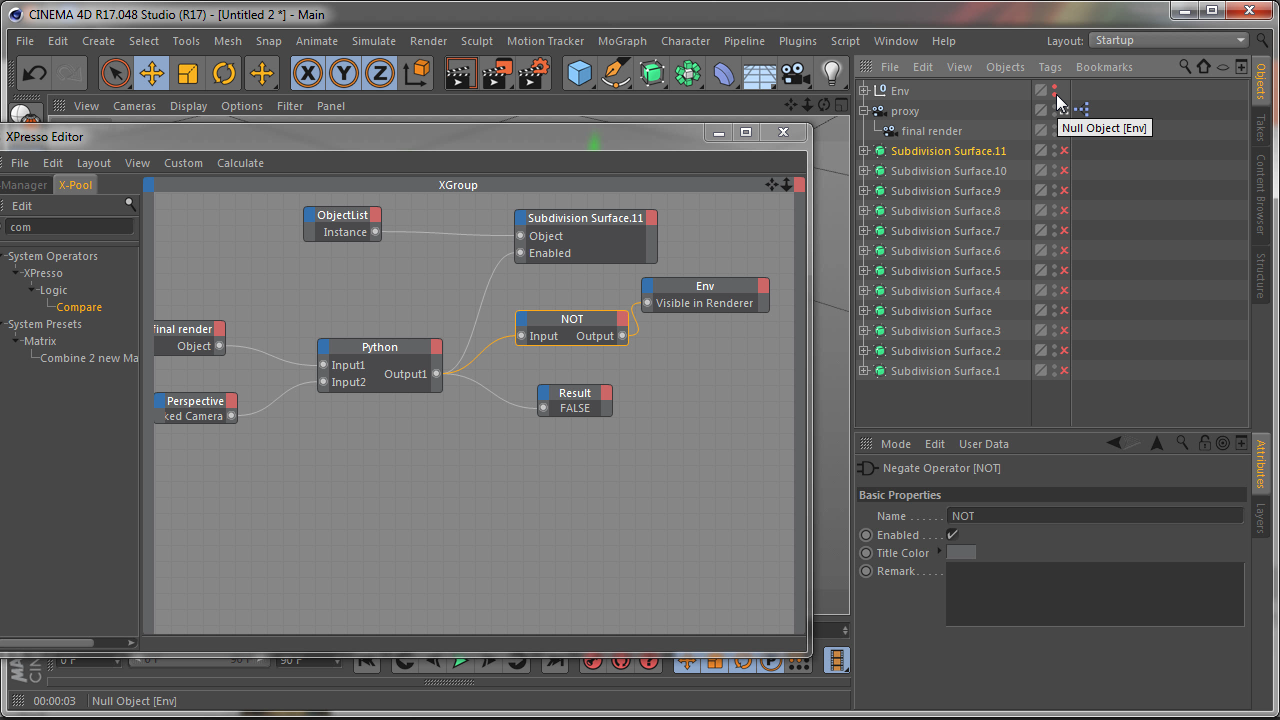Click the Spline Pen icon
The width and height of the screenshot is (1280, 720).
pyautogui.click(x=616, y=73)
